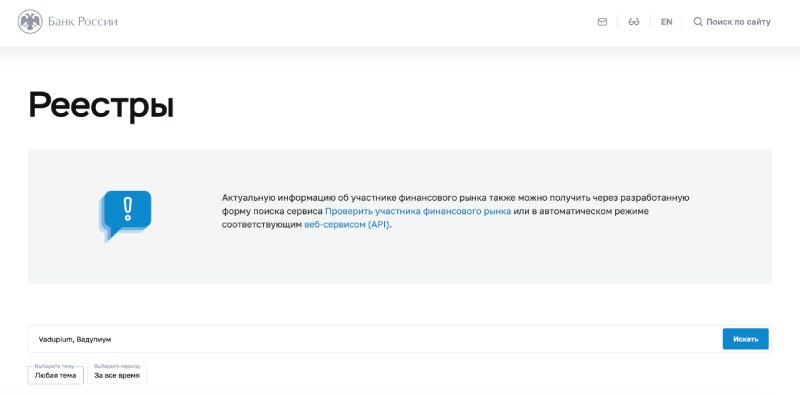This screenshot has height=396, width=800.
Task: Switch site language to EN
Action: pos(666,22)
